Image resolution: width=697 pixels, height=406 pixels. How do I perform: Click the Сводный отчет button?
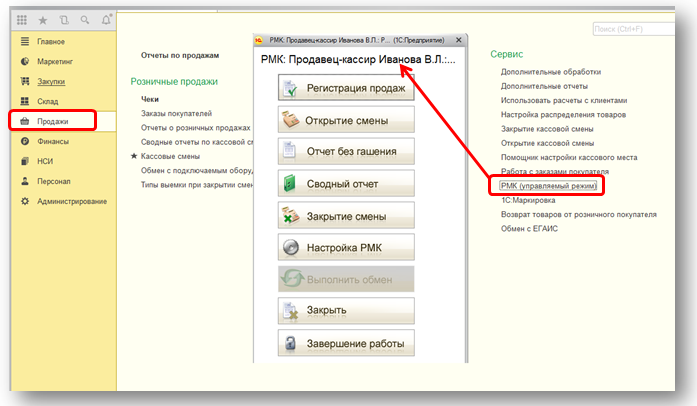pyautogui.click(x=346, y=183)
